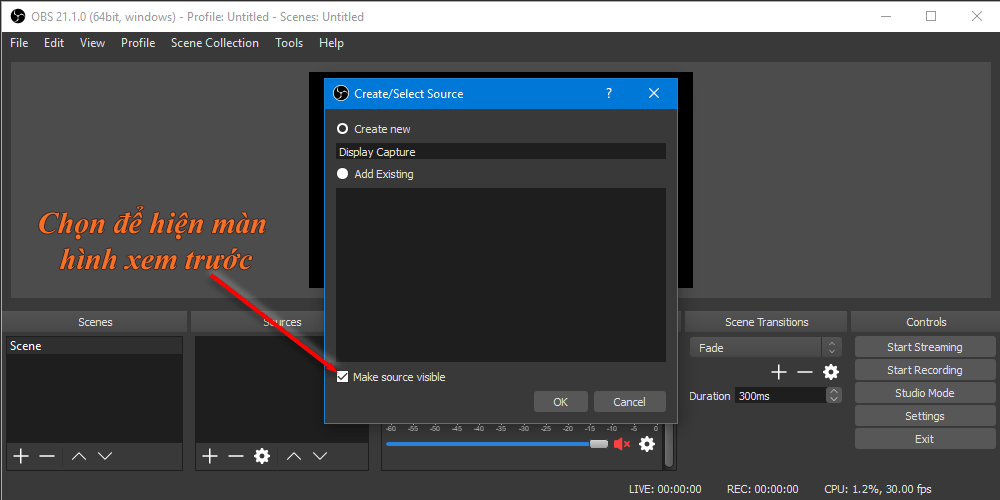Remove scene using the minus icon
Screen dimensions: 1000x500
coord(47,456)
